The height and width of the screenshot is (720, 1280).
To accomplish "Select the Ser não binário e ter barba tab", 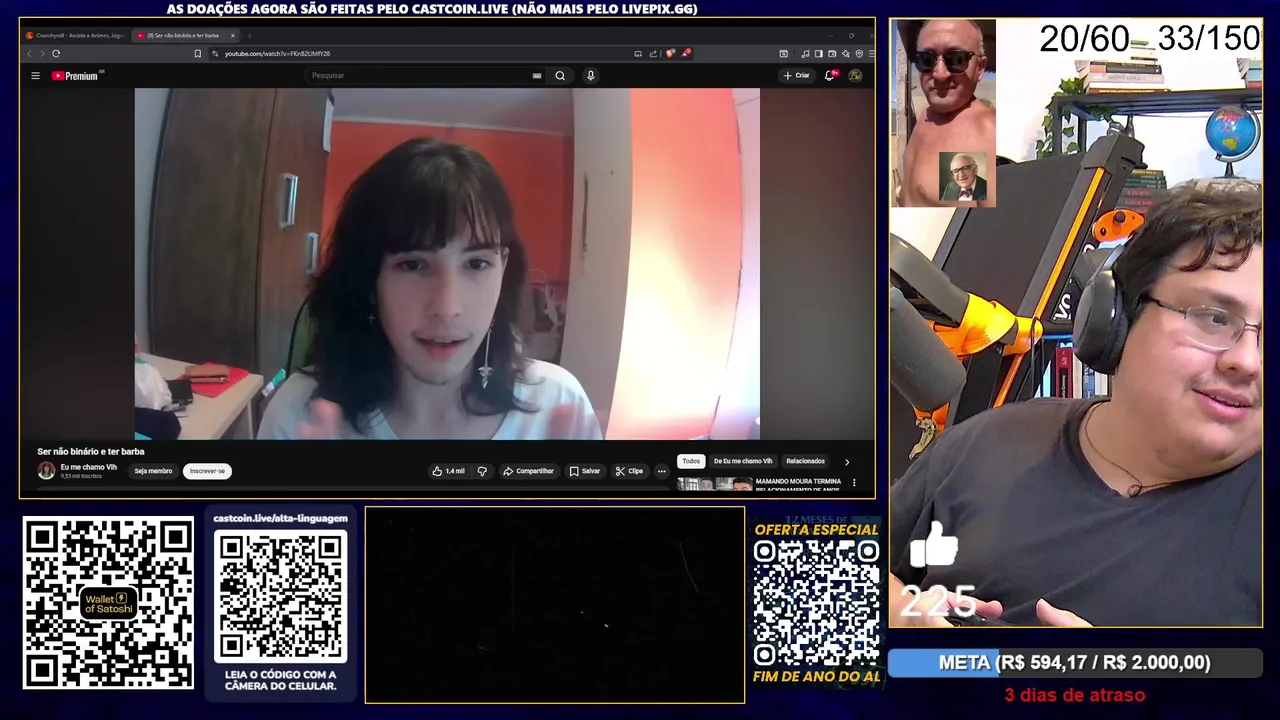I will click(x=183, y=35).
